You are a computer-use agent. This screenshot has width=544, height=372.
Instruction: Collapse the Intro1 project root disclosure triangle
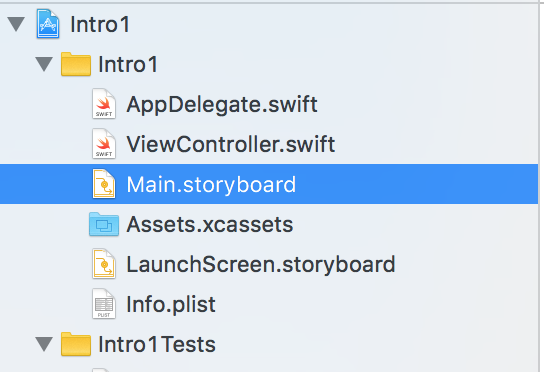click(16, 25)
